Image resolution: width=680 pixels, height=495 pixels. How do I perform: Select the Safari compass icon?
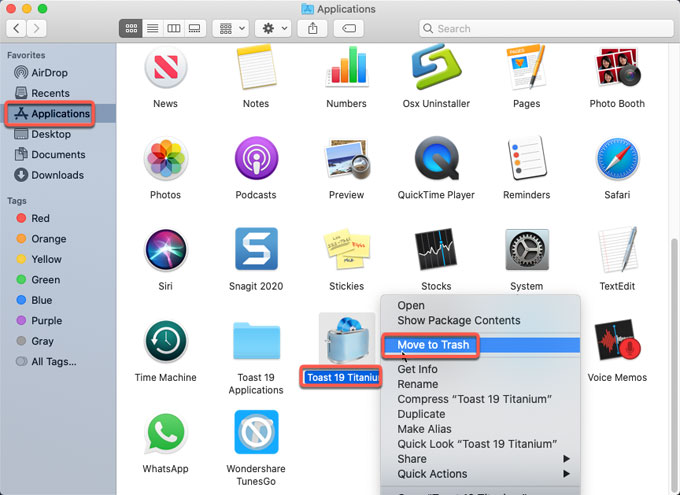pyautogui.click(x=617, y=159)
